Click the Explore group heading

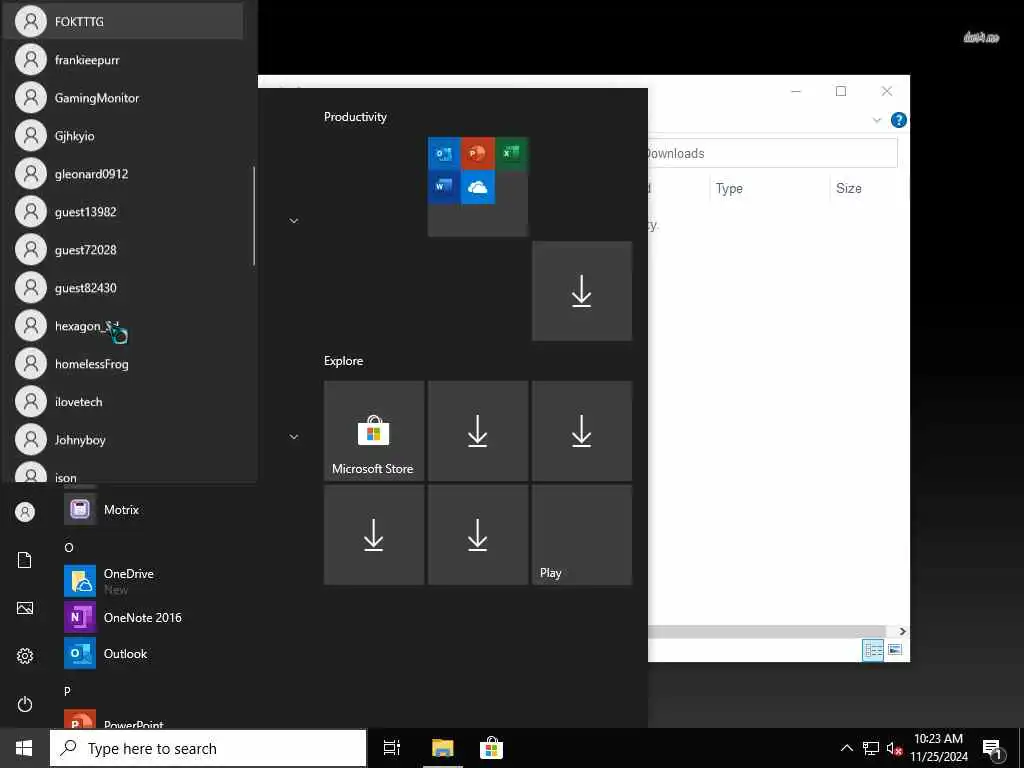point(344,360)
